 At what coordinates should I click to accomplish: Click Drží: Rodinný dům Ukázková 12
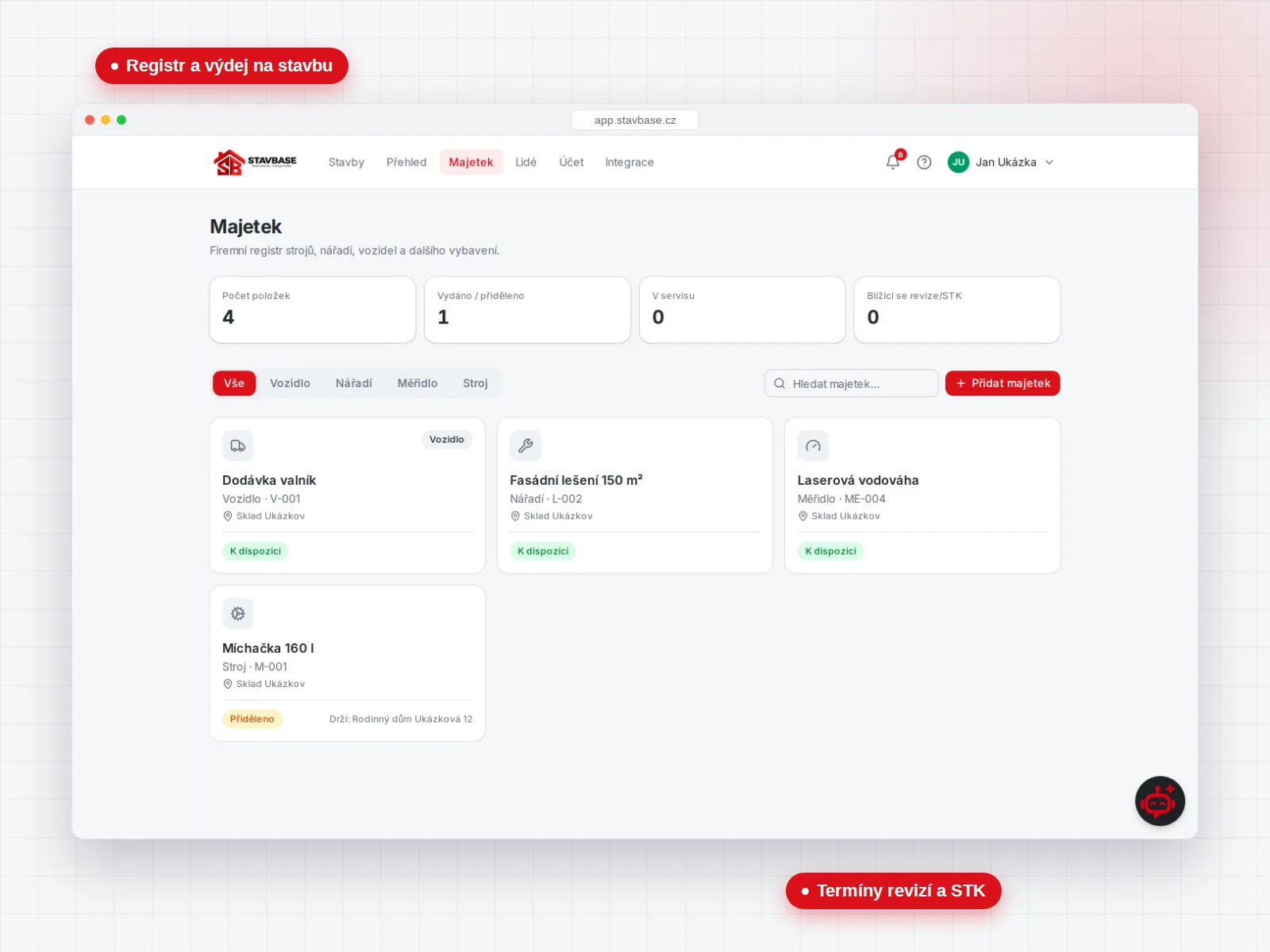tap(401, 719)
